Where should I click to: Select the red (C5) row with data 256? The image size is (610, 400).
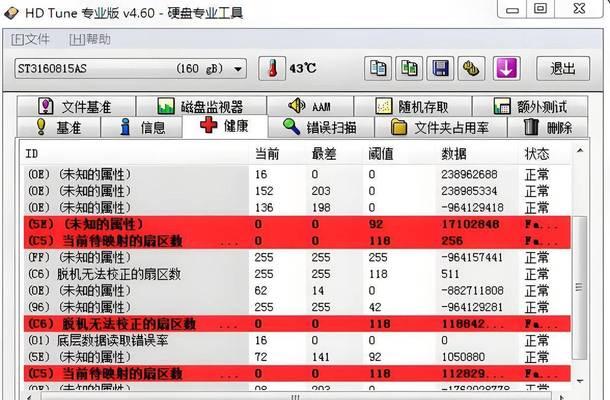[297, 241]
